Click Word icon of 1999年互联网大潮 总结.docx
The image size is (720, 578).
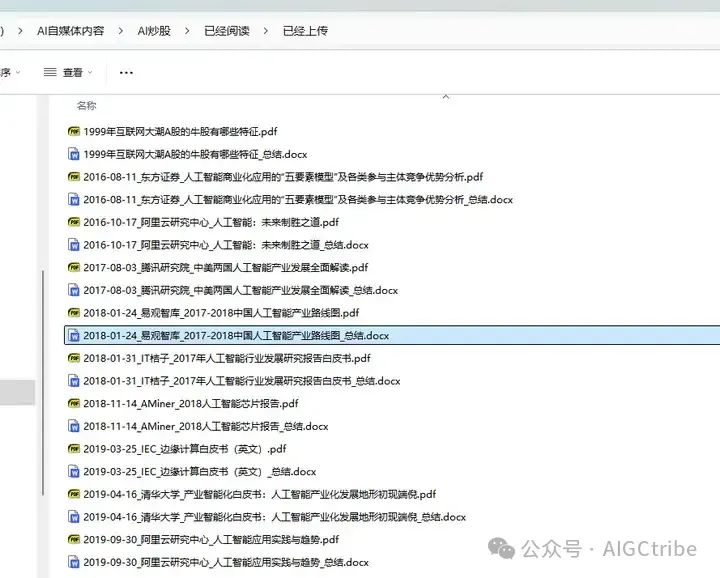74,154
